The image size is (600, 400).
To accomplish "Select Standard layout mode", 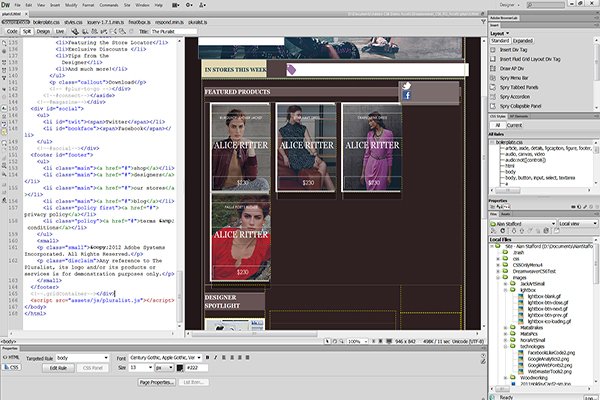I will pos(500,41).
